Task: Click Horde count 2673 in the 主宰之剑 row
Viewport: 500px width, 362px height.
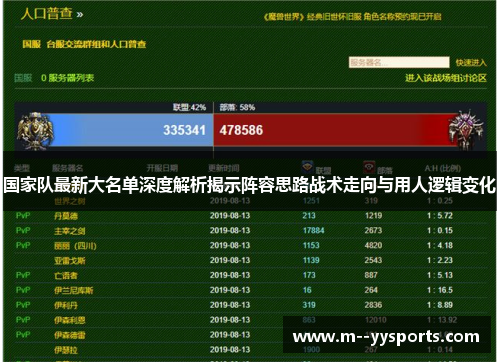Action: tap(373, 230)
